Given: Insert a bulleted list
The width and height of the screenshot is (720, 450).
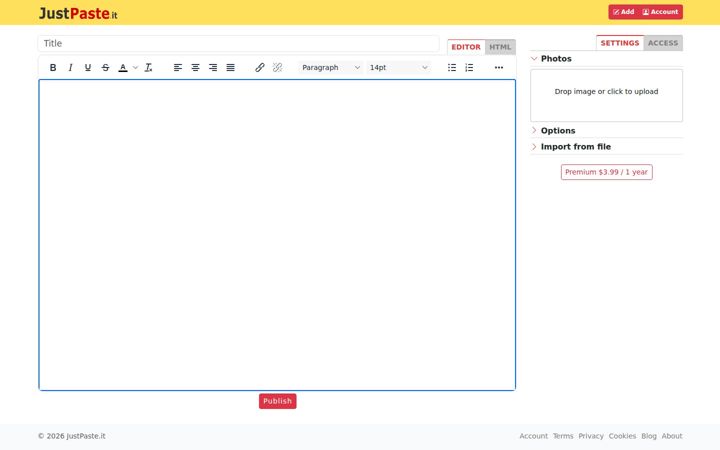Looking at the screenshot, I should coord(452,68).
